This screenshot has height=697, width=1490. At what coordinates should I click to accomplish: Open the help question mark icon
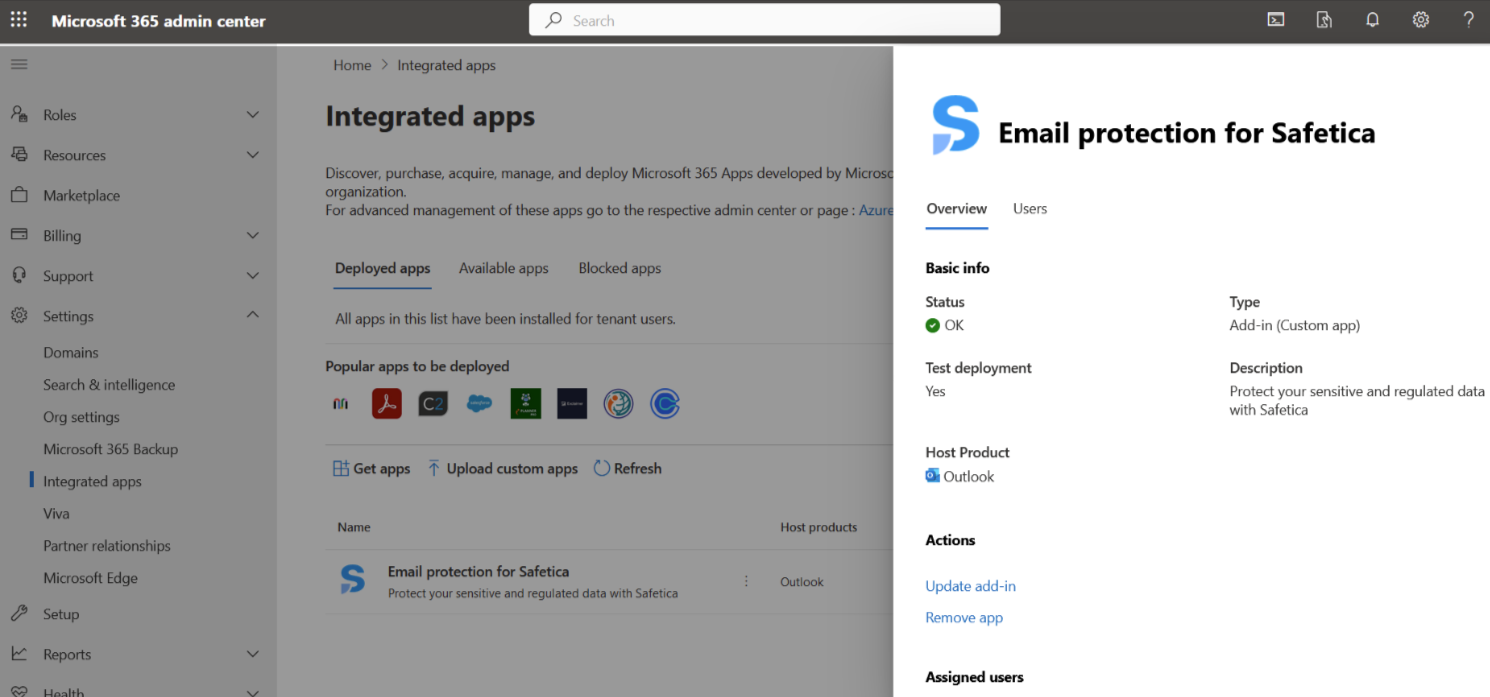click(x=1468, y=19)
